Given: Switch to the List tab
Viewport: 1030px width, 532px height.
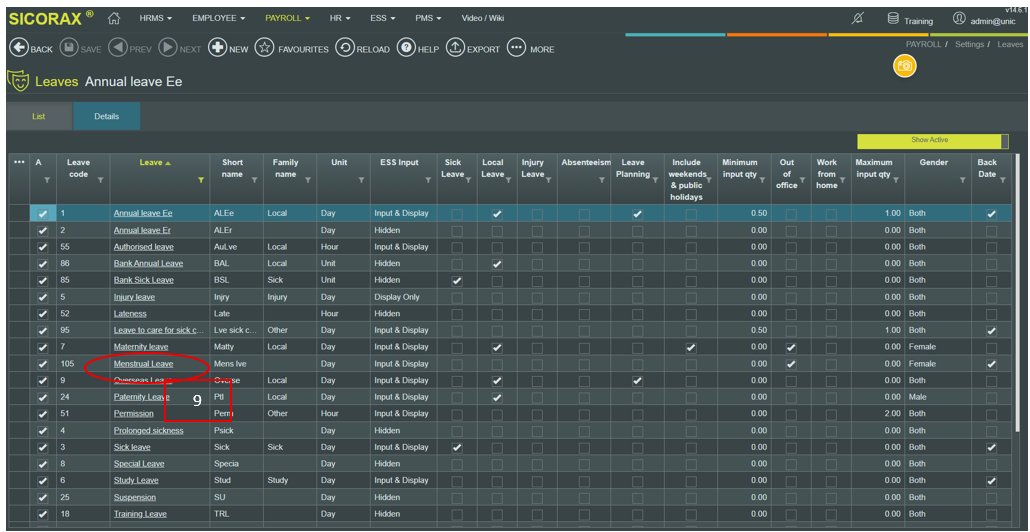Looking at the screenshot, I should click(x=39, y=116).
